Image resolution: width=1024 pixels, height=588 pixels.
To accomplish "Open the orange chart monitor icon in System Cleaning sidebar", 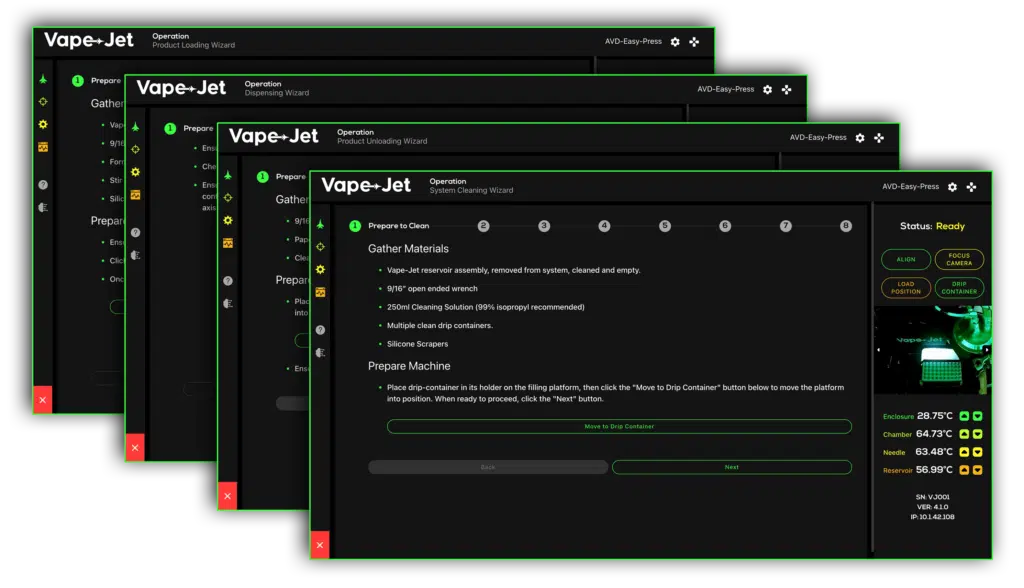I will tap(320, 292).
